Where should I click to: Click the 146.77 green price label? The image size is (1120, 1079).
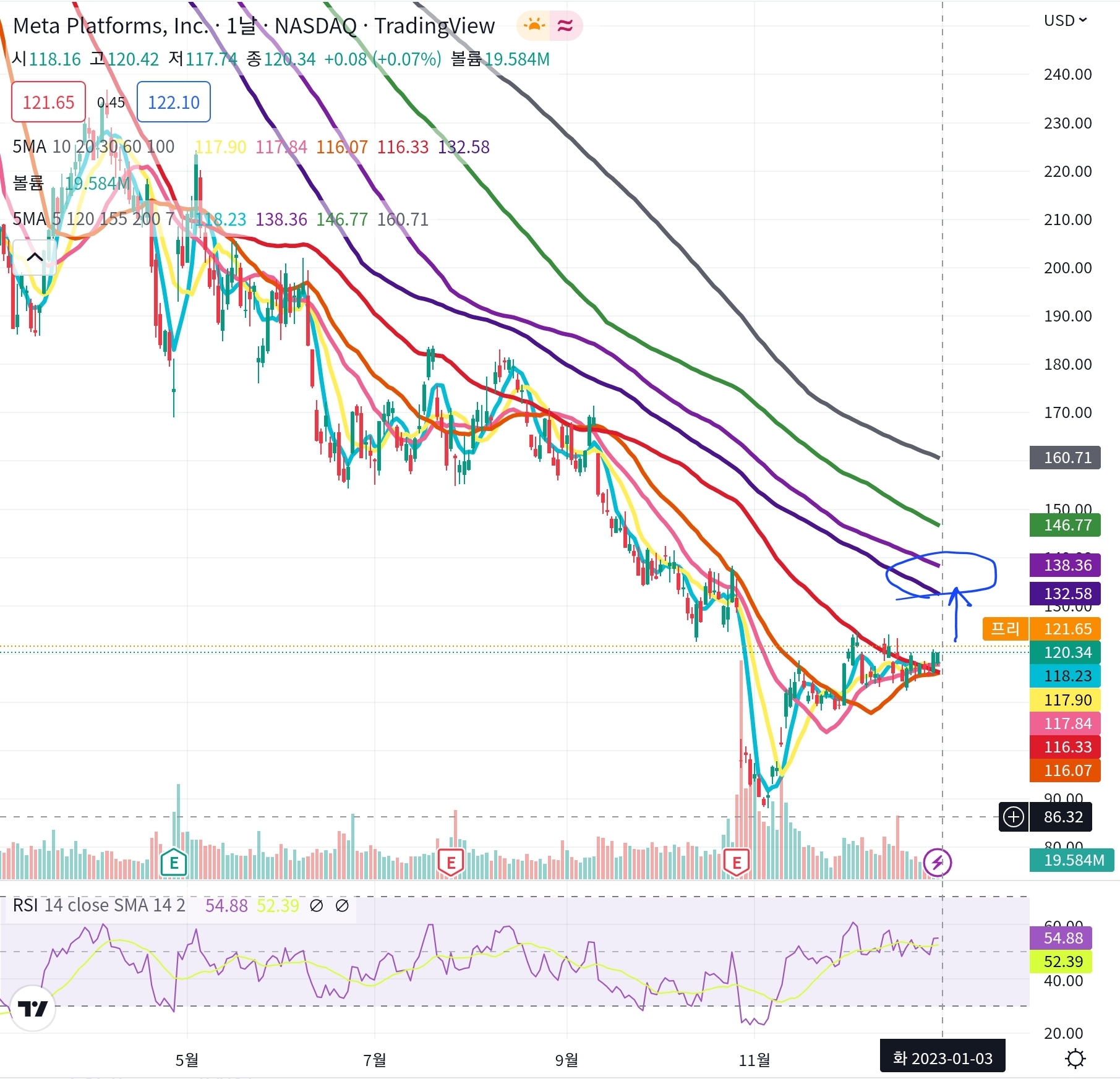tap(1066, 525)
